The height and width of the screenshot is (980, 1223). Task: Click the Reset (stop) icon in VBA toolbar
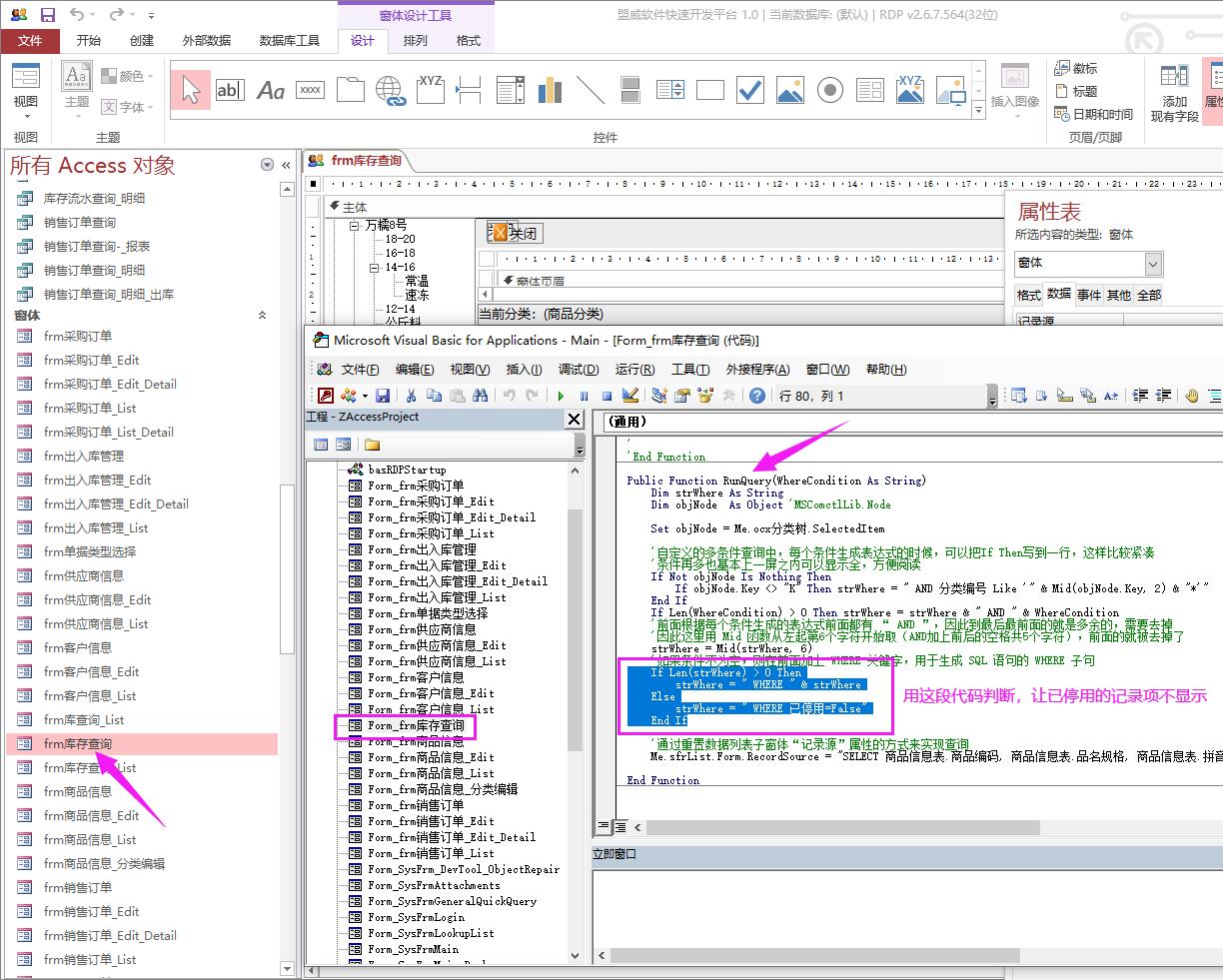coord(607,396)
